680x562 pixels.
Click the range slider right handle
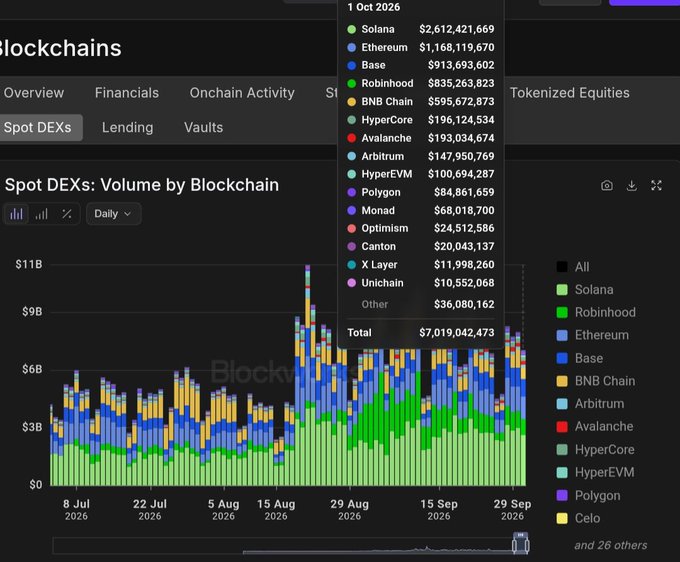point(527,544)
